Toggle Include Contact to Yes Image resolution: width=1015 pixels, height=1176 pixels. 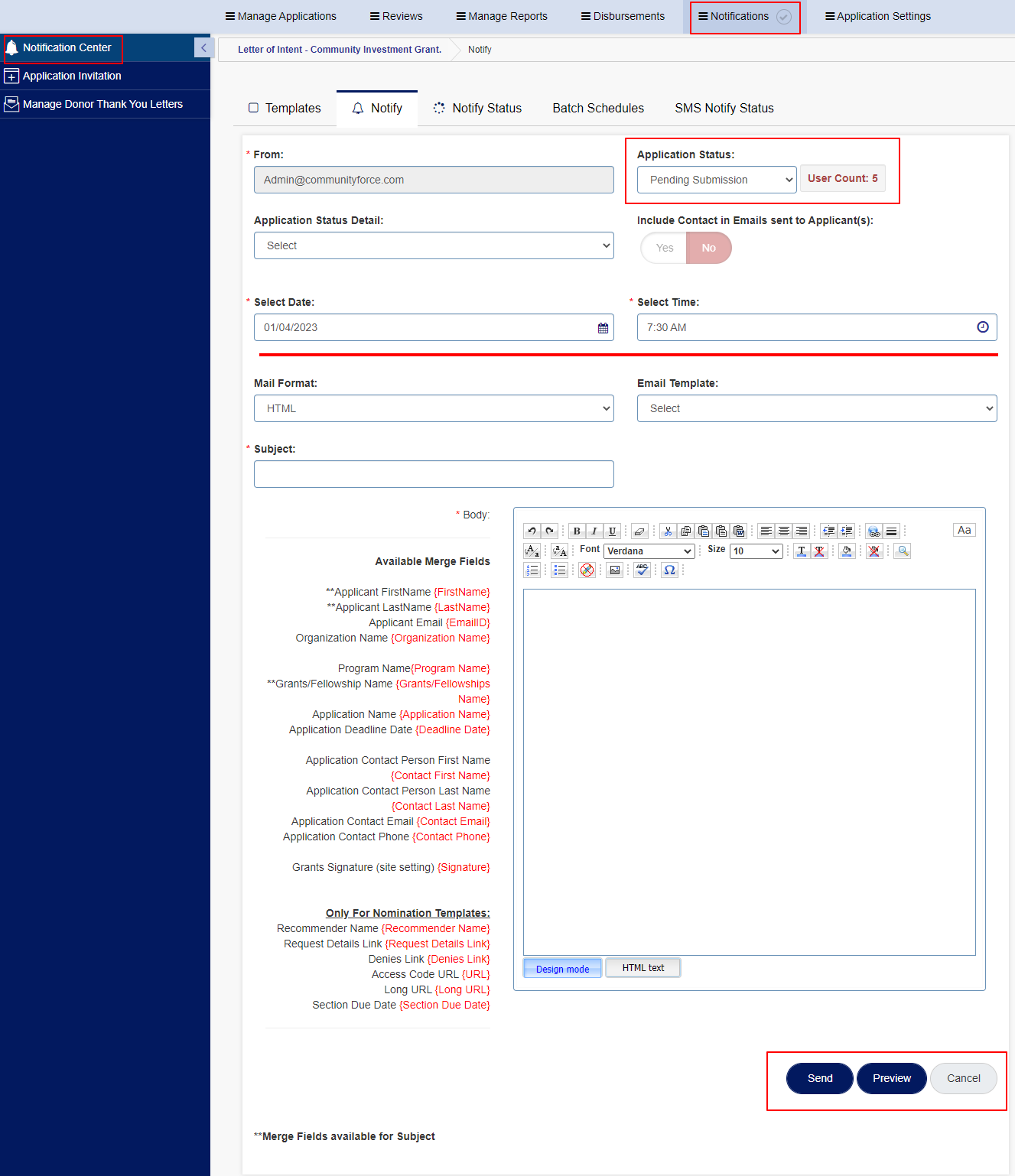(665, 248)
